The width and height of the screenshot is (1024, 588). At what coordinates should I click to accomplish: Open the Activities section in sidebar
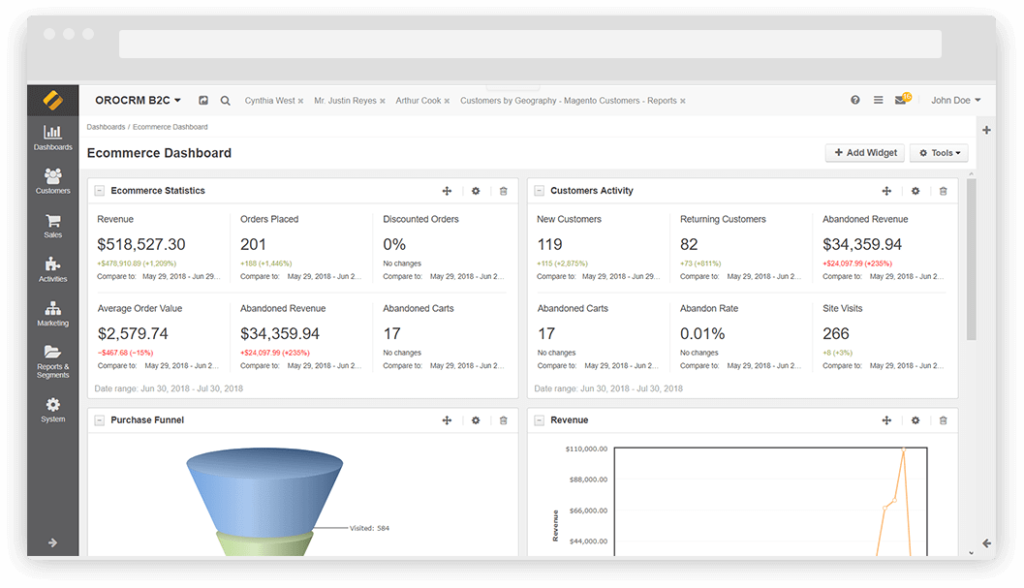coord(52,267)
